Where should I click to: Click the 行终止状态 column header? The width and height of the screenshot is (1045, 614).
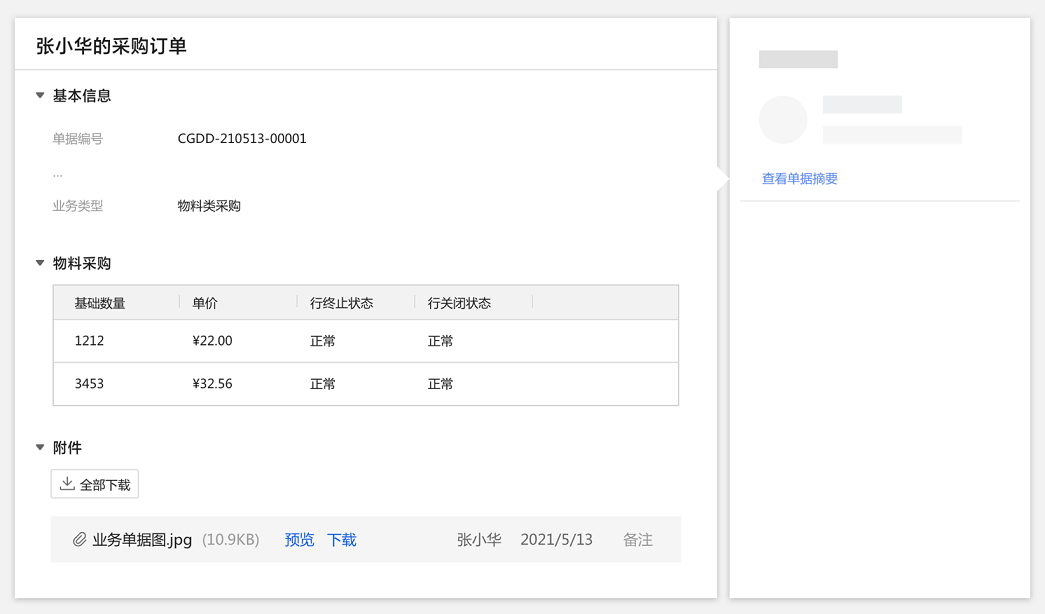(342, 303)
